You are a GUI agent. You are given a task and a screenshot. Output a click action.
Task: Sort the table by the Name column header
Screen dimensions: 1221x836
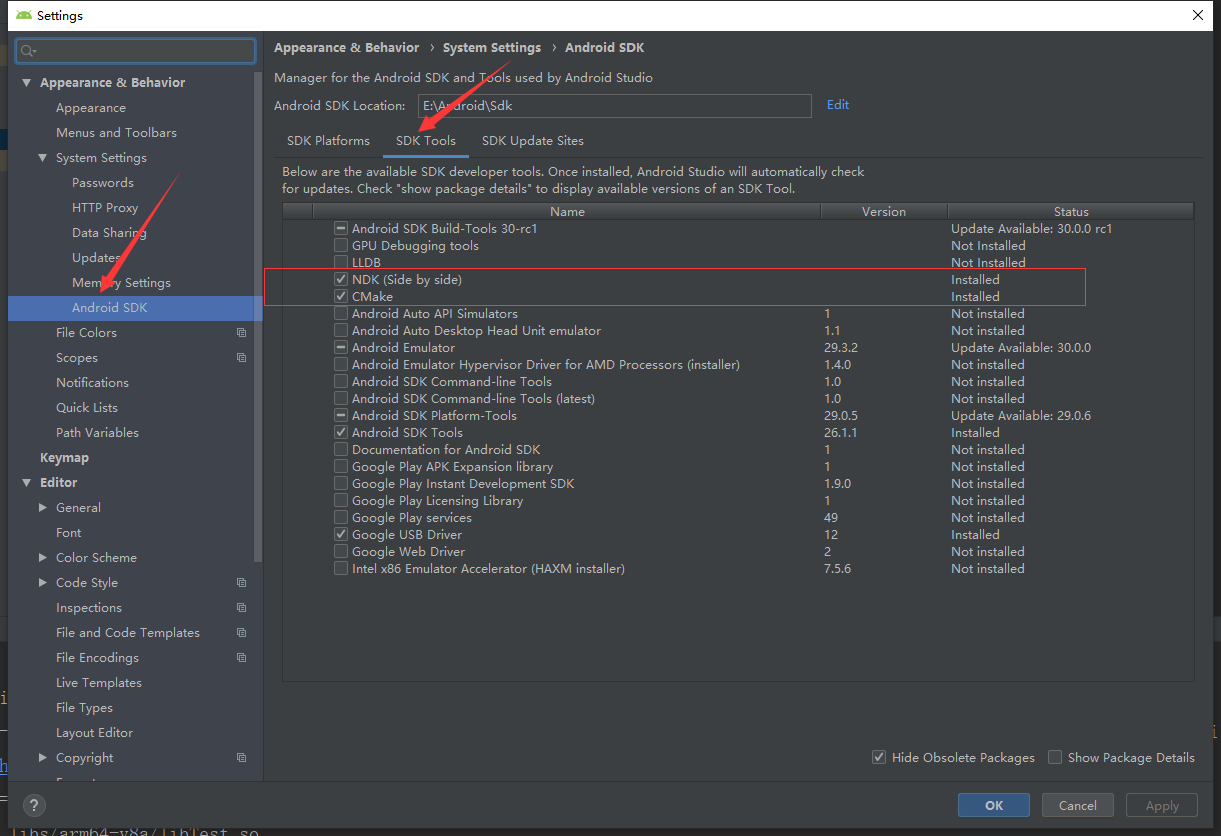567,212
